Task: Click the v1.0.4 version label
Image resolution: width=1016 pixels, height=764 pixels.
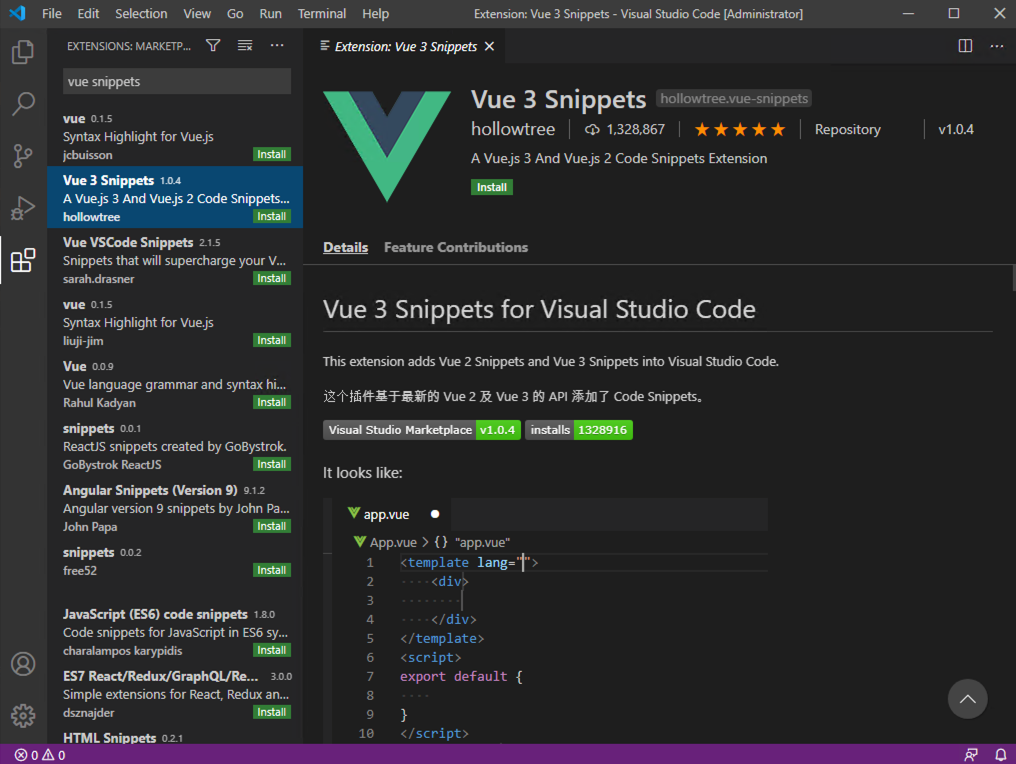Action: pyautogui.click(x=956, y=130)
